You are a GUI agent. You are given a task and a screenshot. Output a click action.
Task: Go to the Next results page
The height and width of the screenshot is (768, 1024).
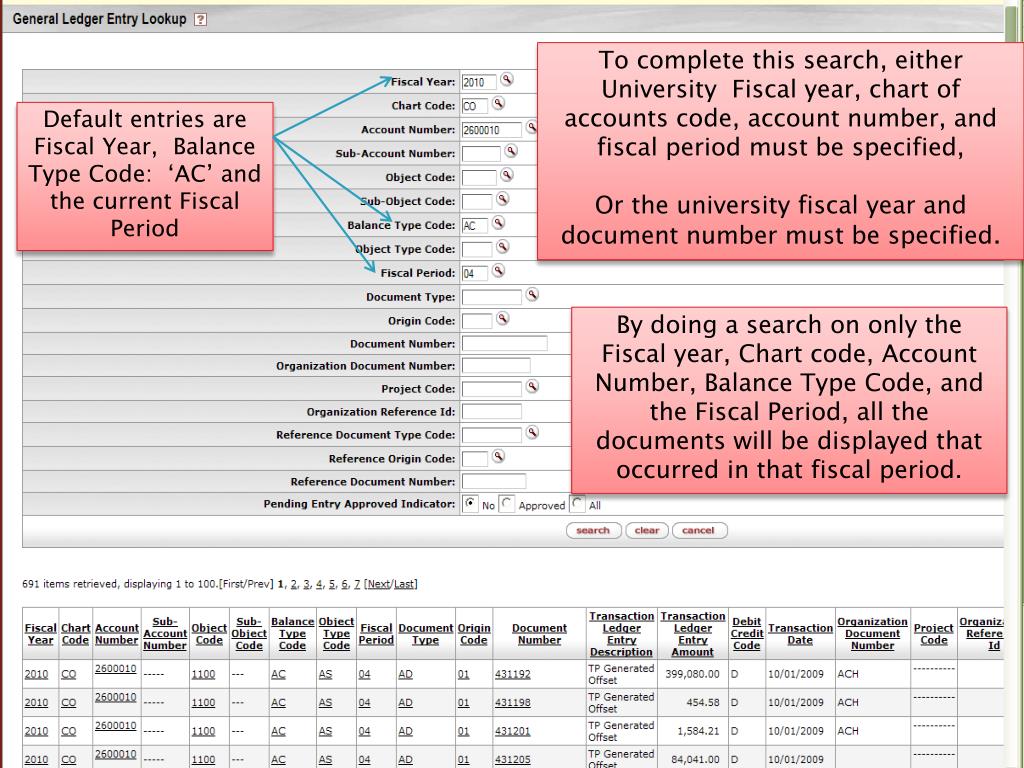coord(379,584)
